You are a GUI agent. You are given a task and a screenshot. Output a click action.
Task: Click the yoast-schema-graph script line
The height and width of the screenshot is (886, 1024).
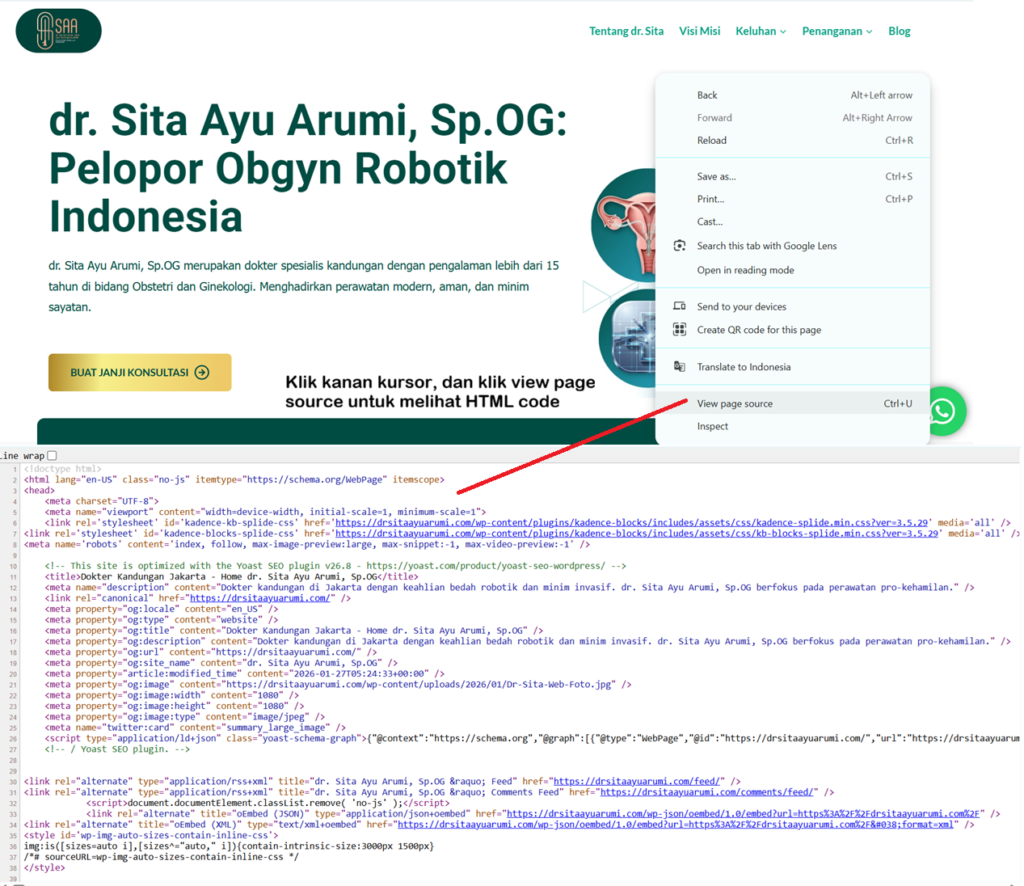pos(532,738)
